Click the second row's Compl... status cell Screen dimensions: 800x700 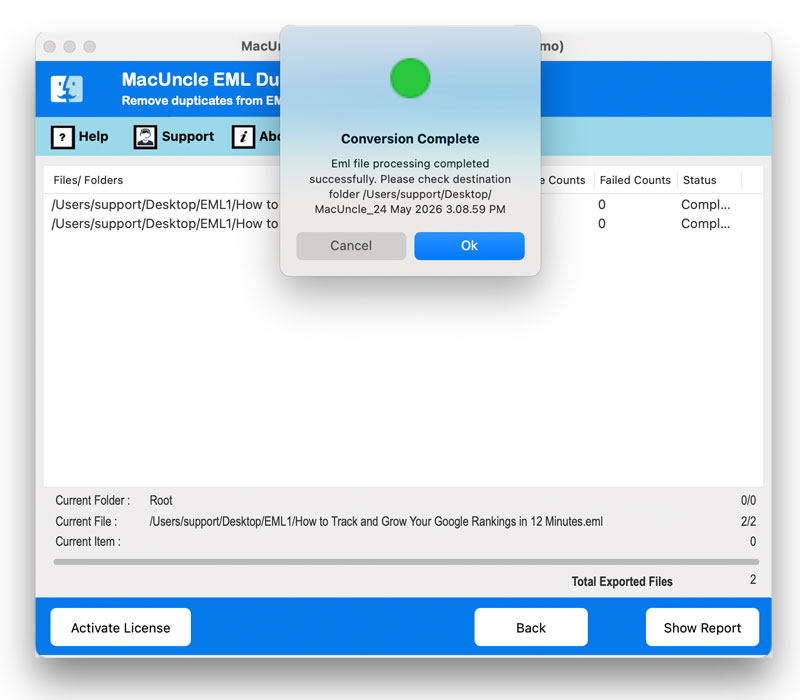[706, 223]
